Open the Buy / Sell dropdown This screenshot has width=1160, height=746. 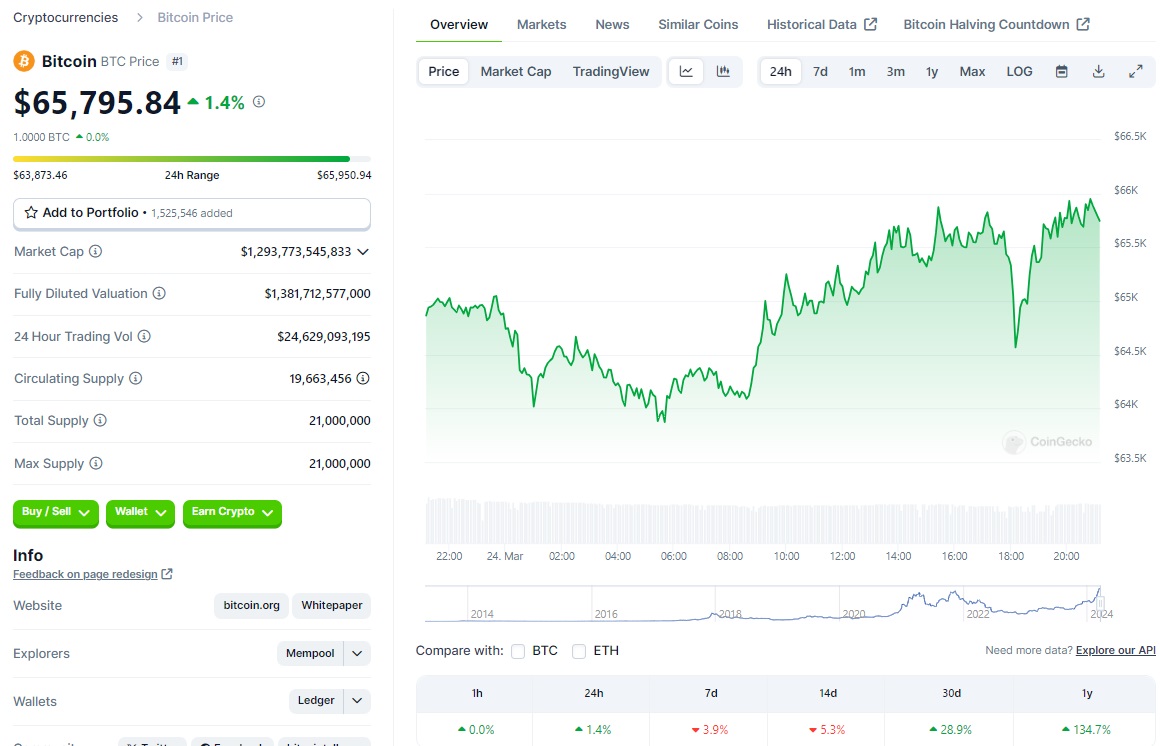pos(55,512)
